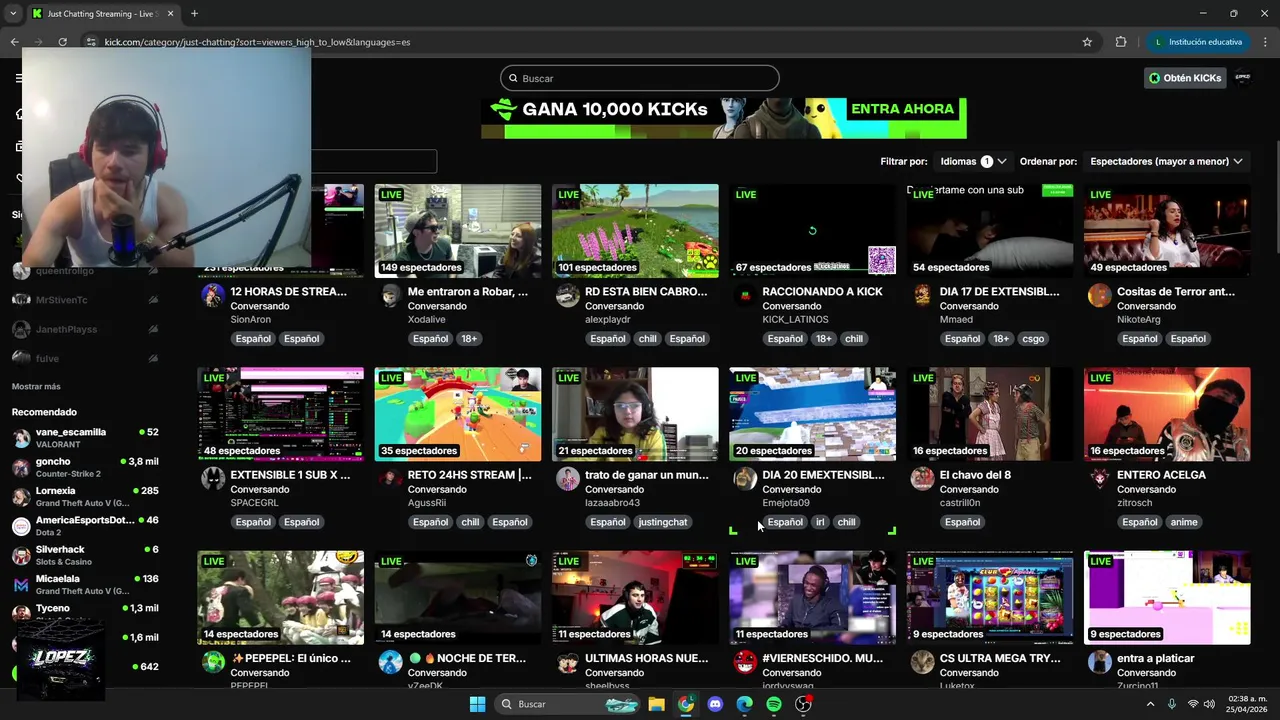Click Emejota09 channel avatar

pos(745,478)
